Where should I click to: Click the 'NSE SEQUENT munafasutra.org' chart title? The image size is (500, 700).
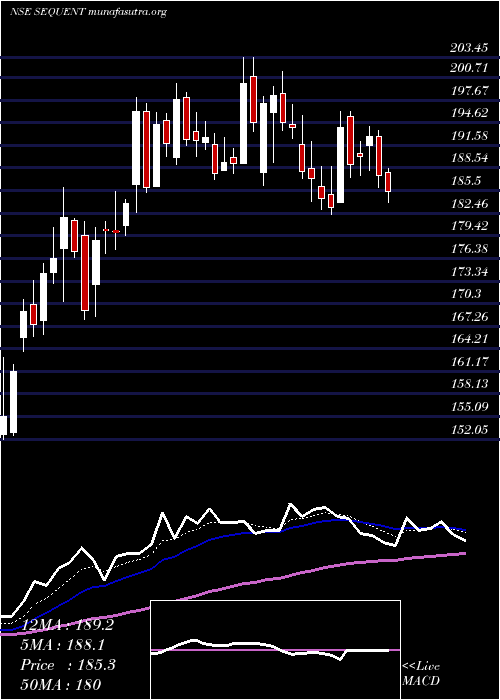tap(88, 12)
